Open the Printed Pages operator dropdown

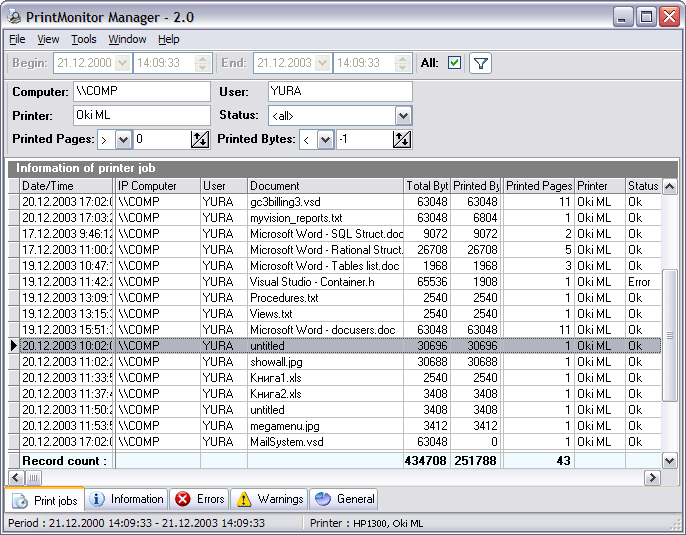point(123,140)
